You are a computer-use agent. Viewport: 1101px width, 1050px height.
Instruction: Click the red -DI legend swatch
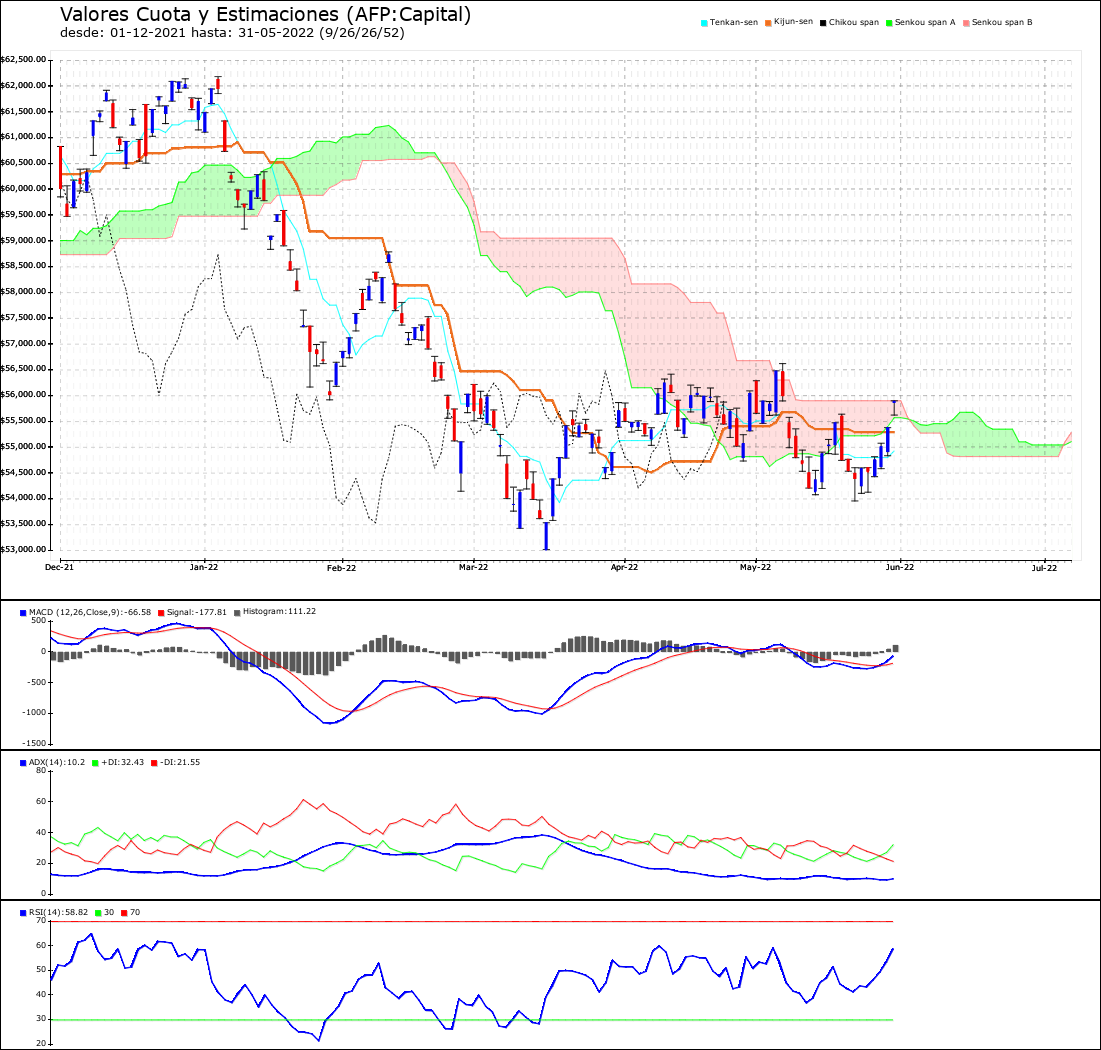tap(154, 763)
